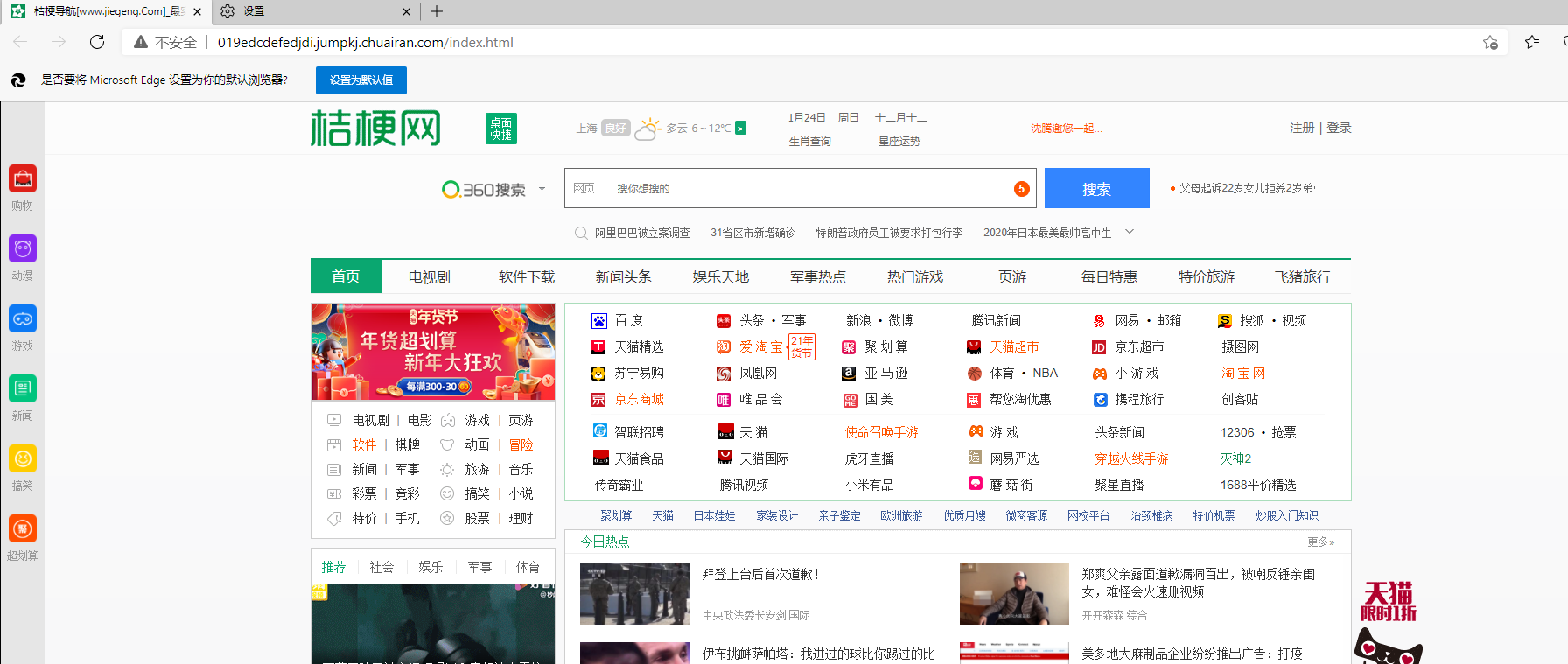Screen dimensions: 1568x664
Task: Expand the 360搜索 search engine dropdown
Action: click(x=542, y=189)
